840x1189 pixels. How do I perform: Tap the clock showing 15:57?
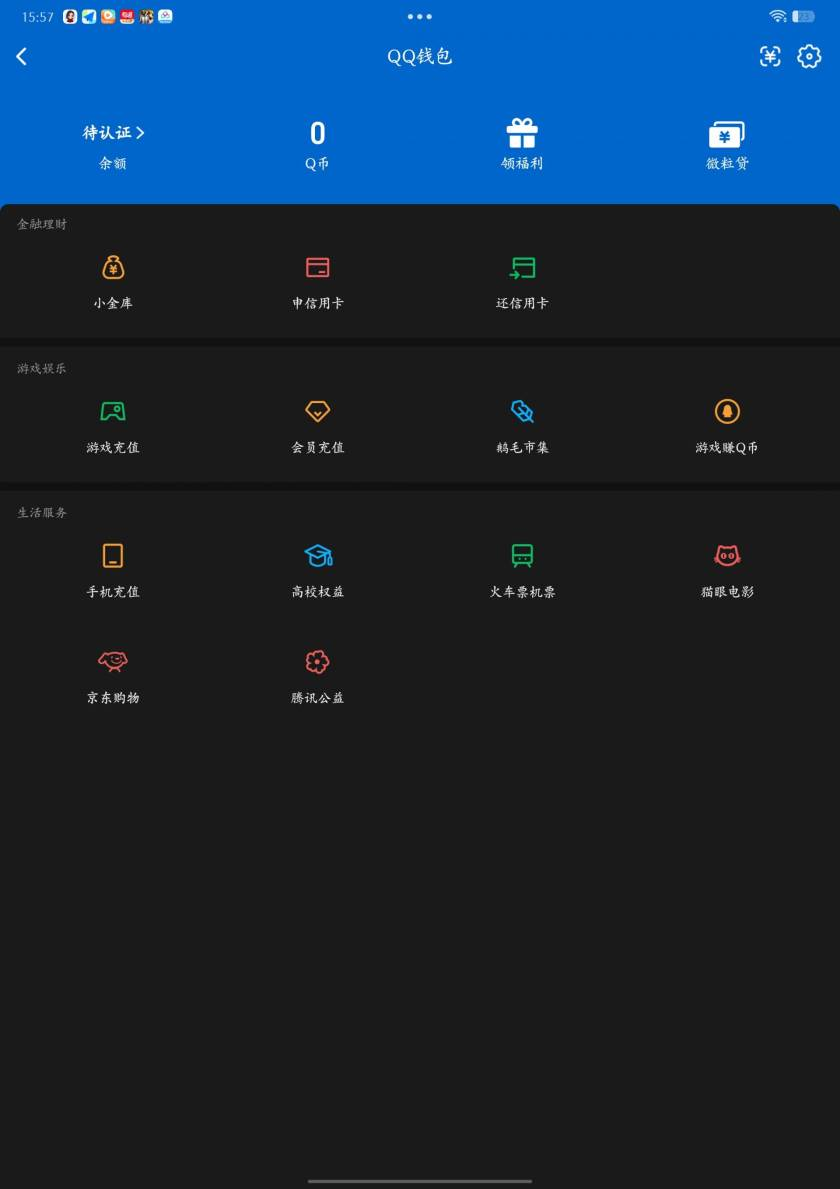pos(37,17)
